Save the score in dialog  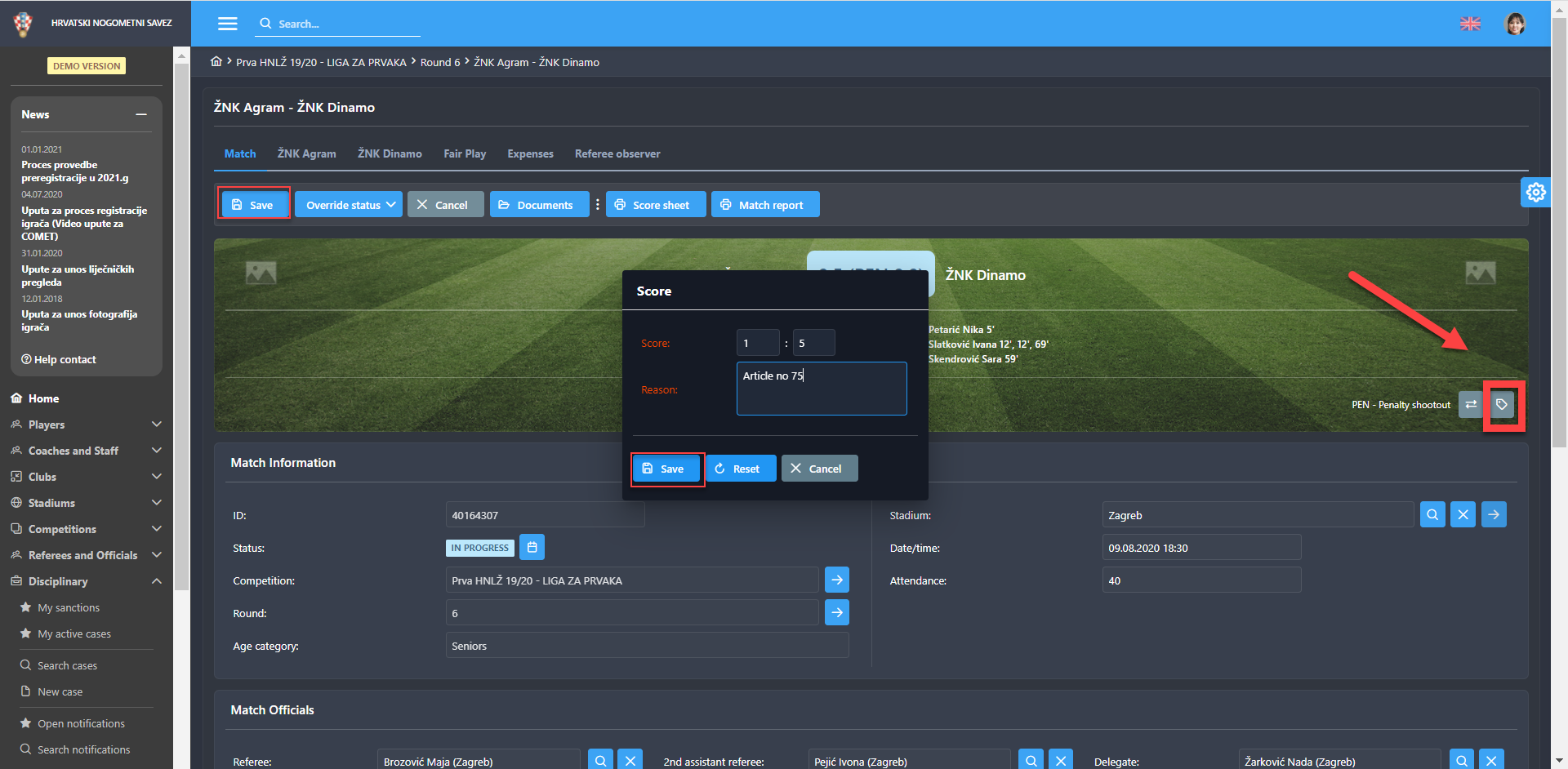click(666, 469)
